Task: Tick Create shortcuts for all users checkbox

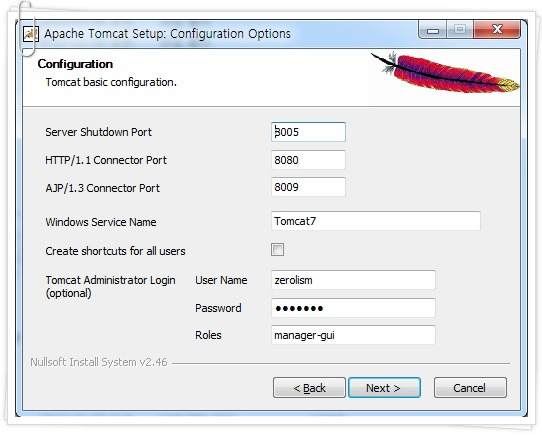Action: 277,249
